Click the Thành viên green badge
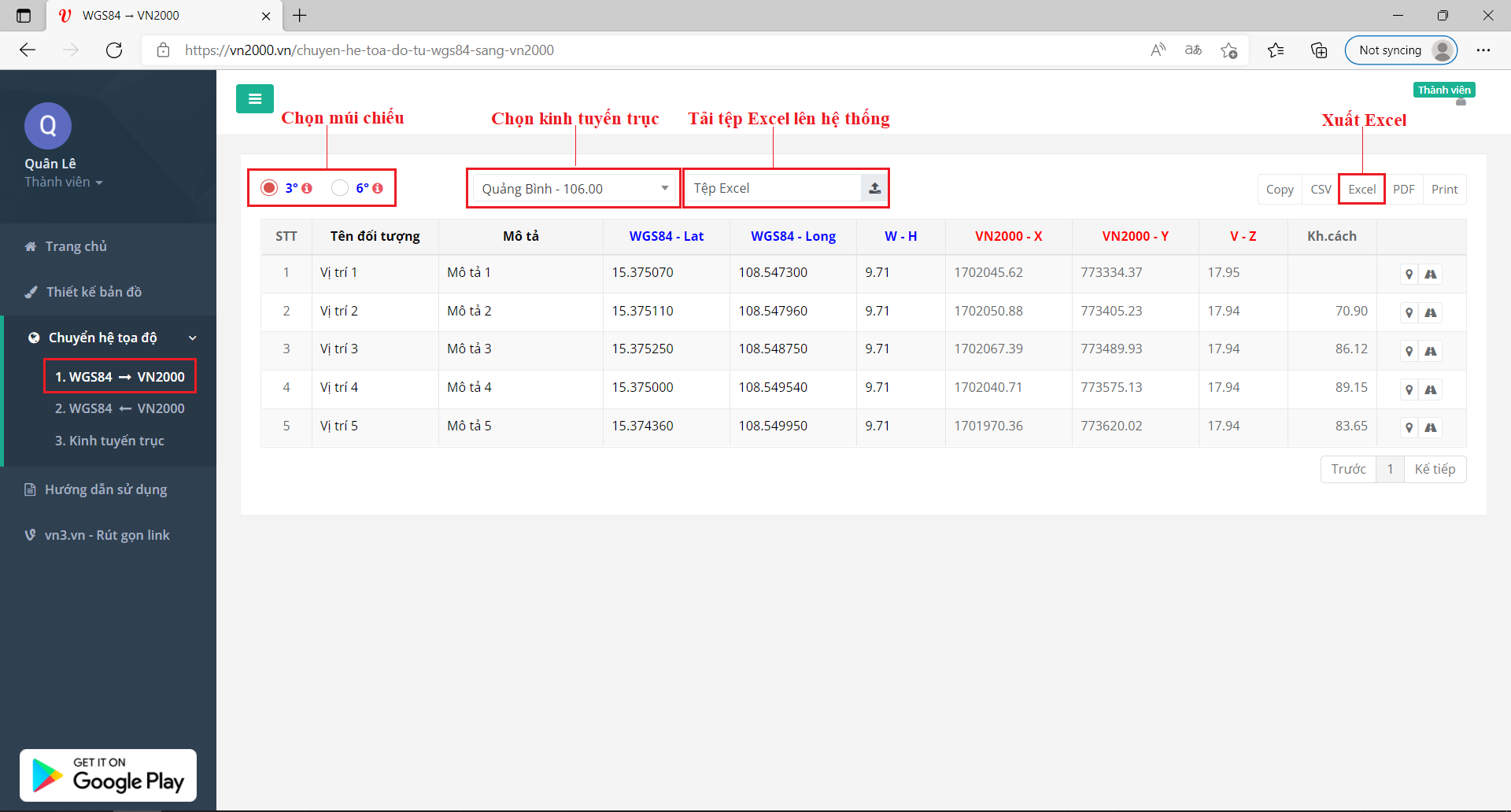The height and width of the screenshot is (812, 1511). coord(1444,90)
